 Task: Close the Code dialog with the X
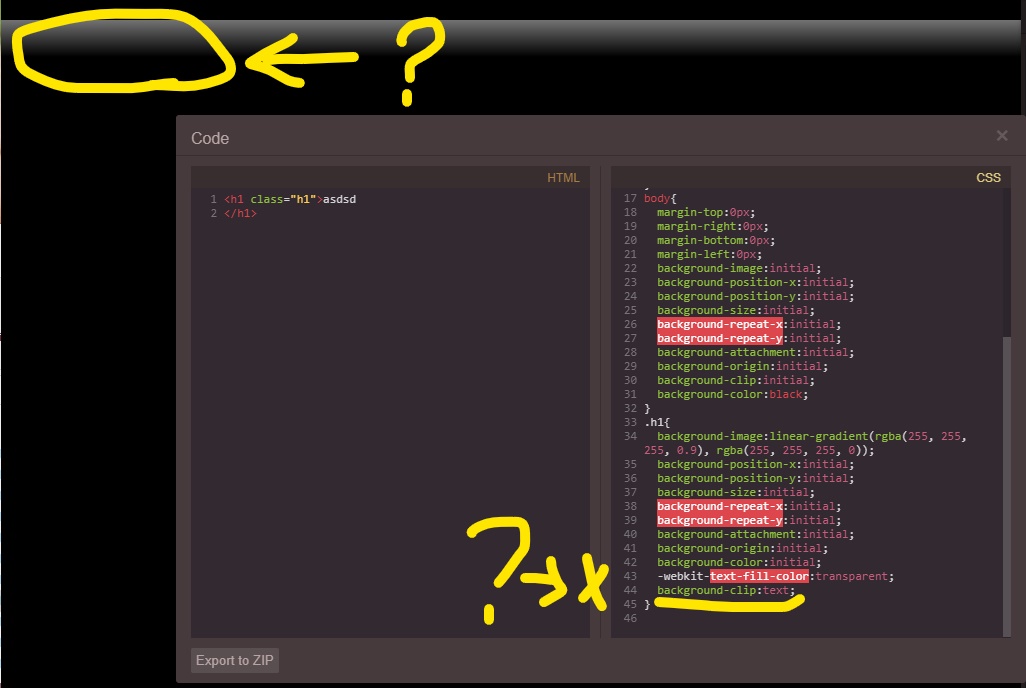1002,136
